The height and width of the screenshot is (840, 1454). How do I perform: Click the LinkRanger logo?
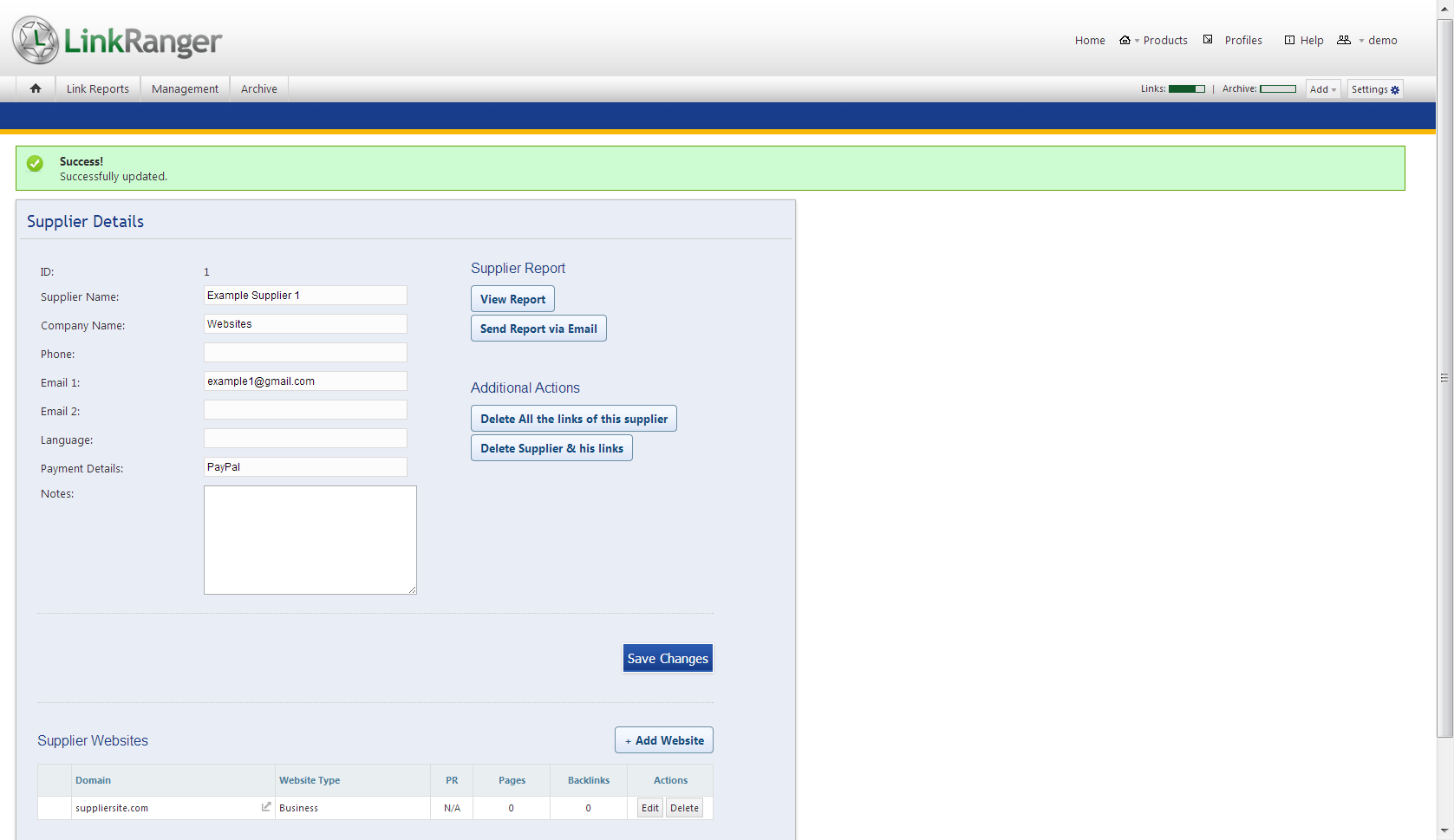point(117,40)
